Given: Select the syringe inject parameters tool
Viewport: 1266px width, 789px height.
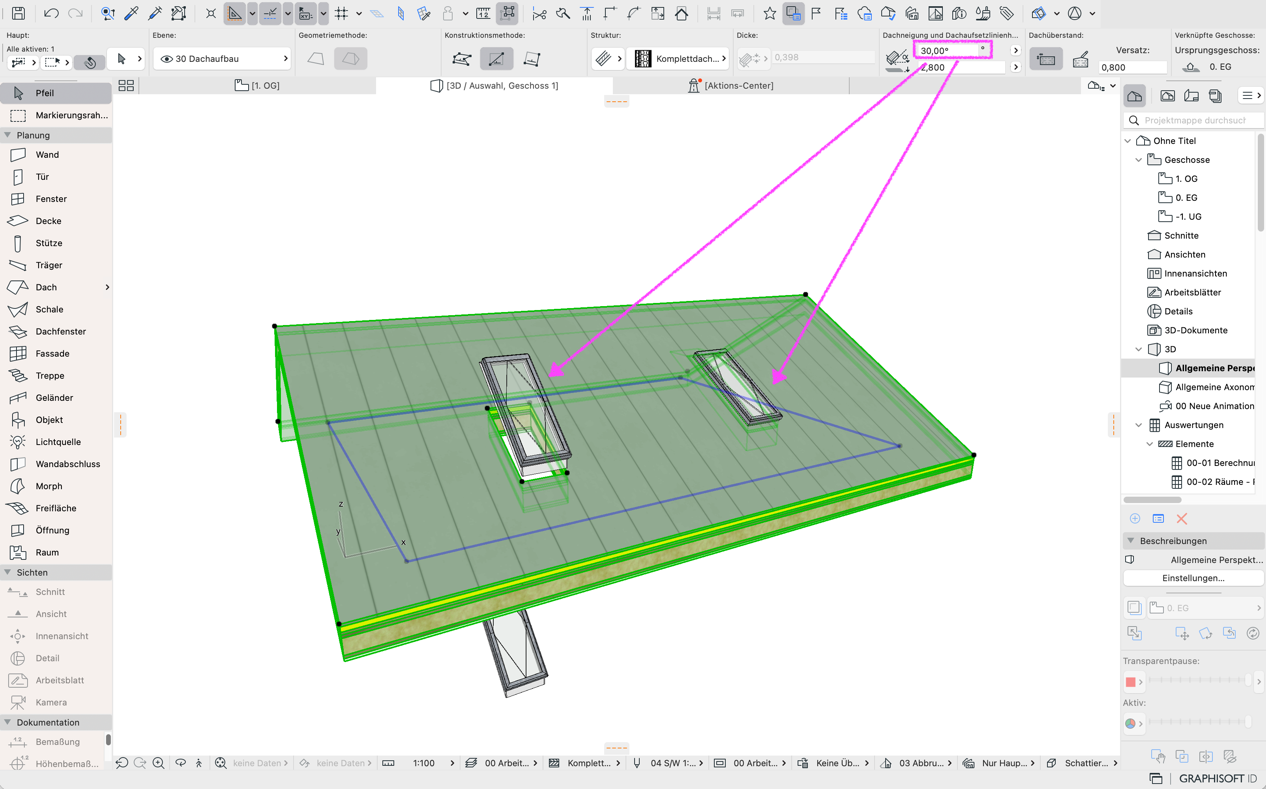Looking at the screenshot, I should click(x=155, y=14).
